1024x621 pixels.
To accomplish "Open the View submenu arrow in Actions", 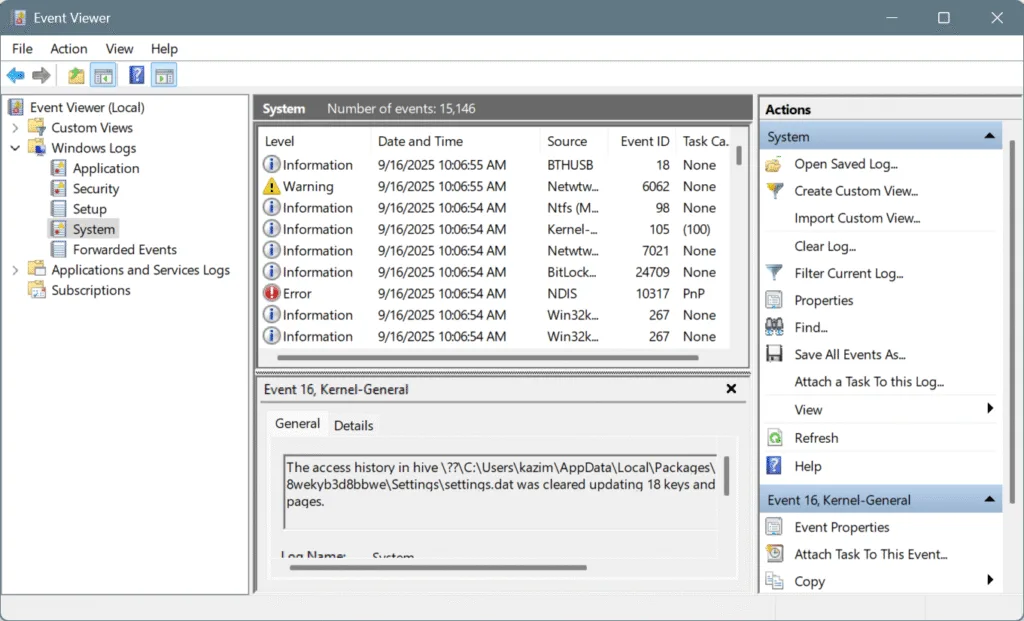I will pos(990,409).
